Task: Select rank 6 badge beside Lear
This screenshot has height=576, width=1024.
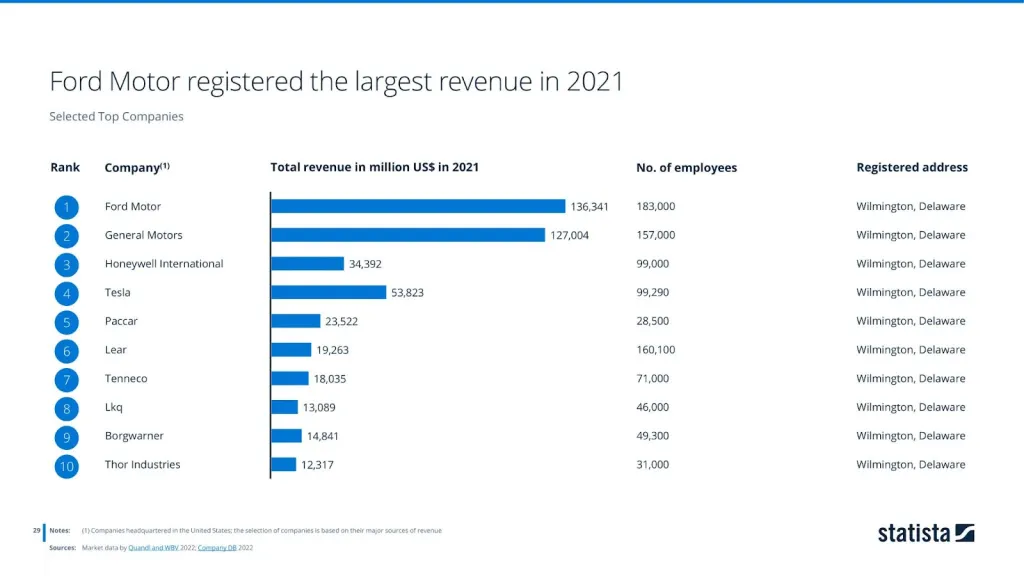Action: (66, 351)
